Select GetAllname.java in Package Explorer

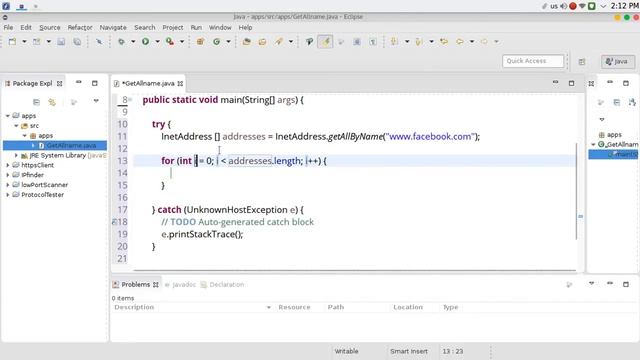point(71,145)
